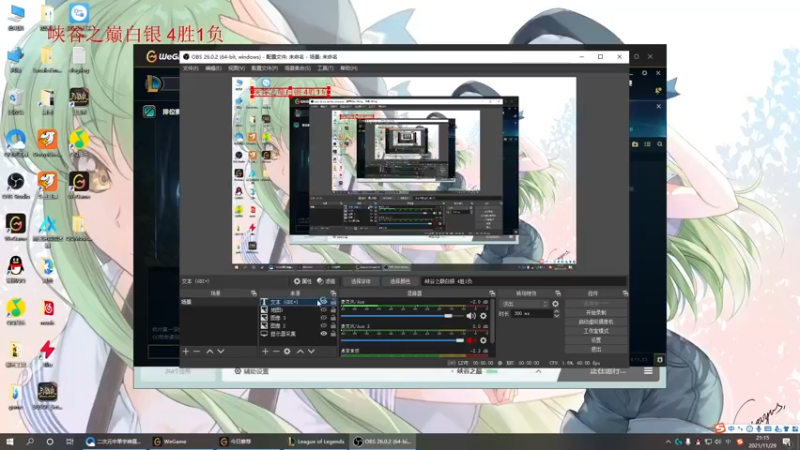The width and height of the screenshot is (800, 450).
Task: Move selected source down in Sources list
Action: pos(311,352)
